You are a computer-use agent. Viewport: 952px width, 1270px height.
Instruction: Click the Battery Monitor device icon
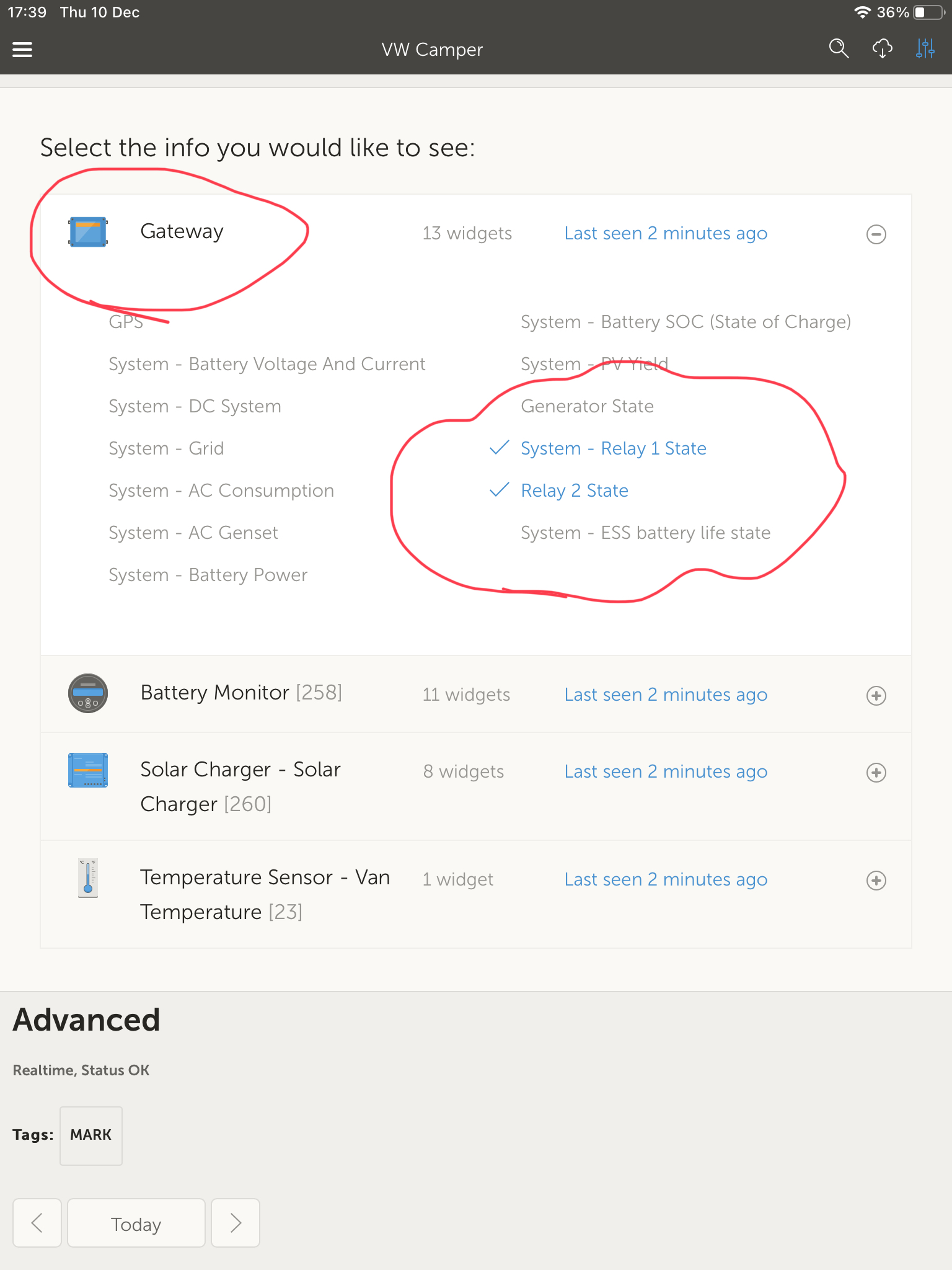pos(88,693)
